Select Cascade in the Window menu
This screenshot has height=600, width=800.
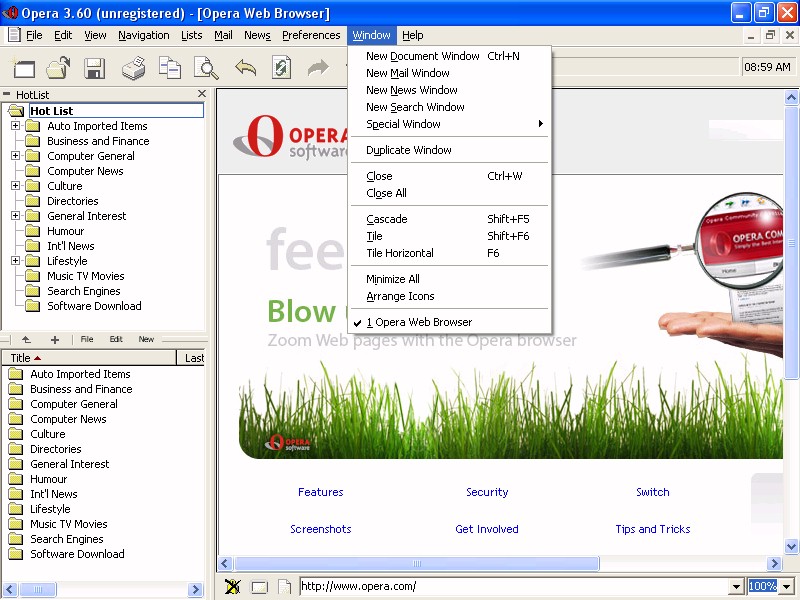(x=449, y=219)
